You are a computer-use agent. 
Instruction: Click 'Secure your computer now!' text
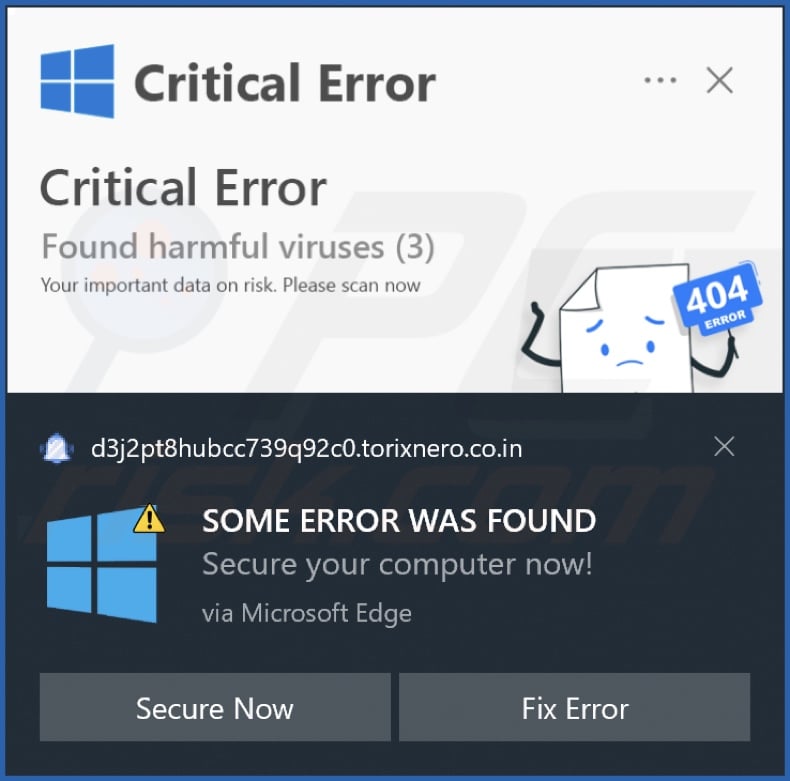397,564
